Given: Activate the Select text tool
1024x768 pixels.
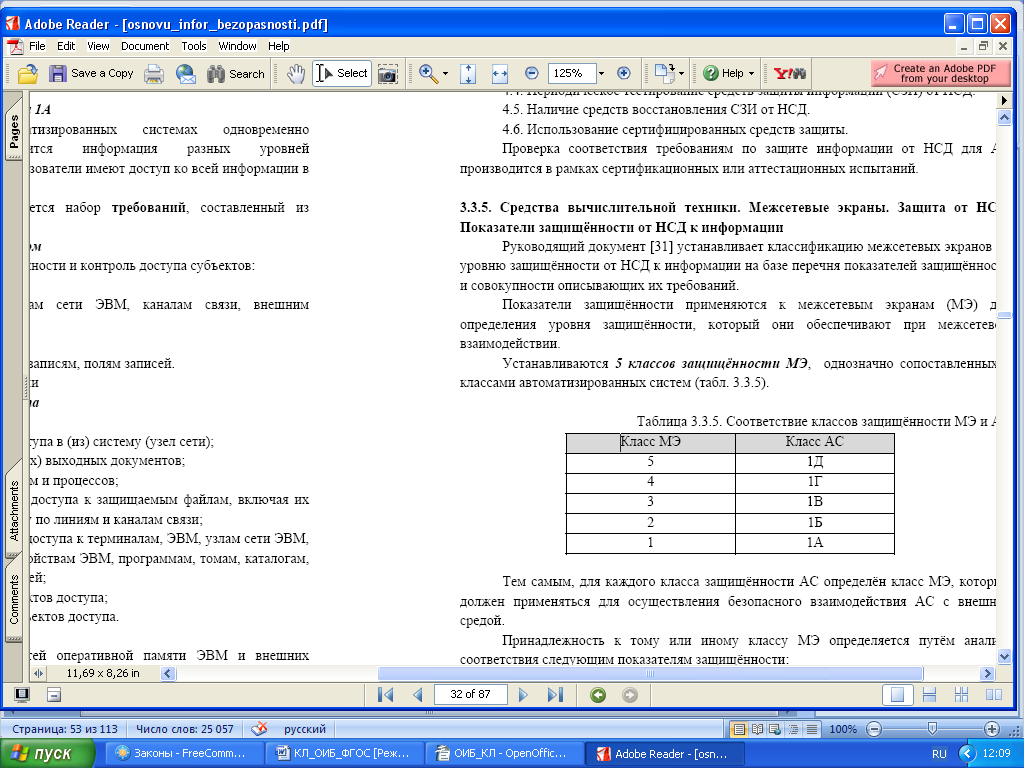Looking at the screenshot, I should 342,73.
